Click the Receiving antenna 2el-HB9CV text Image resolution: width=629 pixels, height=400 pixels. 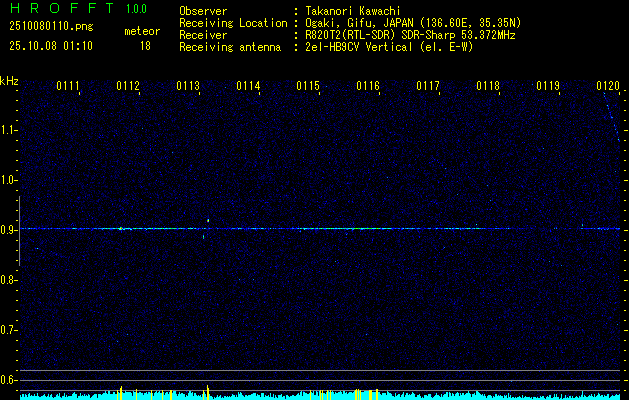coord(389,47)
